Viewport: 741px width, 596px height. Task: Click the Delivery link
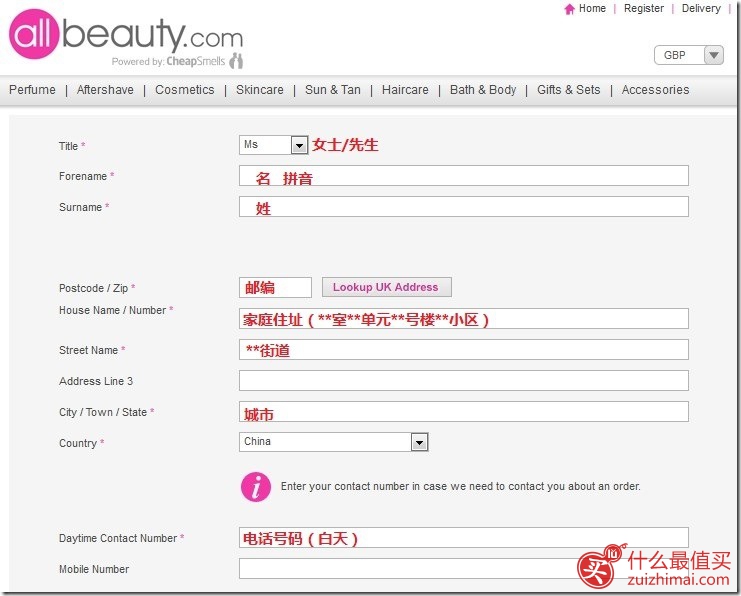(x=701, y=9)
